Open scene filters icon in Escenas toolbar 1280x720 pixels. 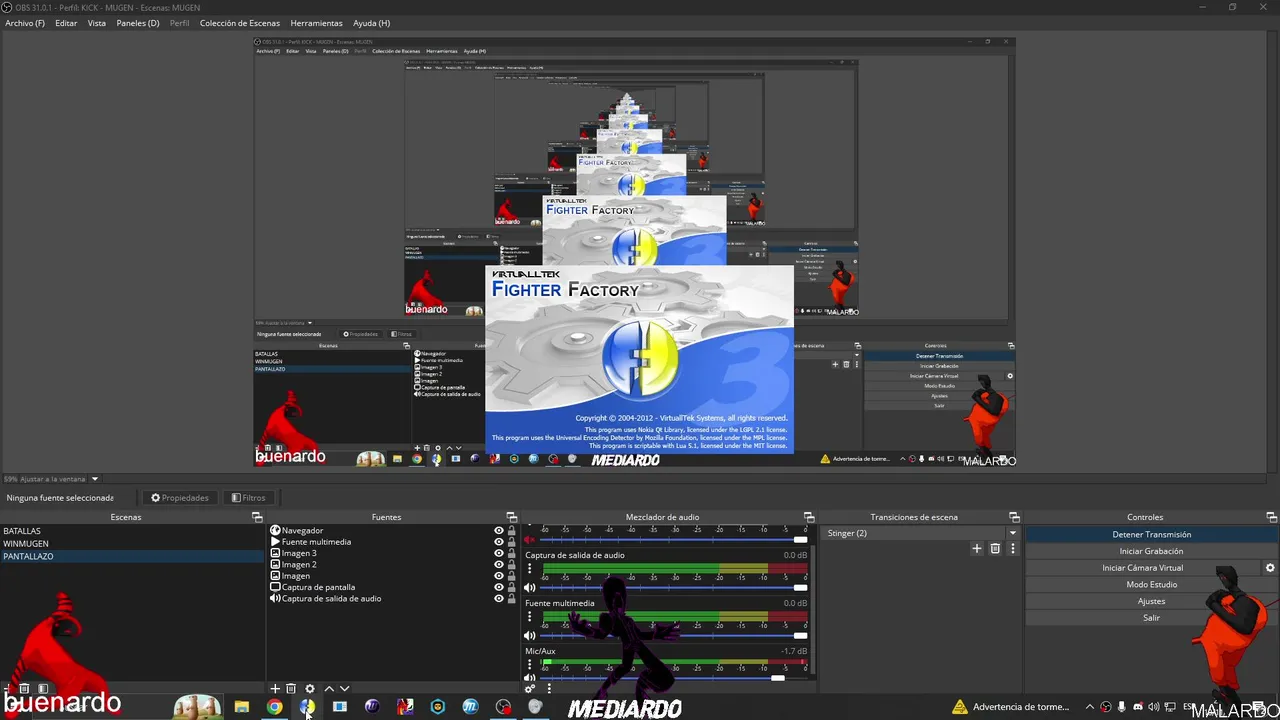(43, 688)
